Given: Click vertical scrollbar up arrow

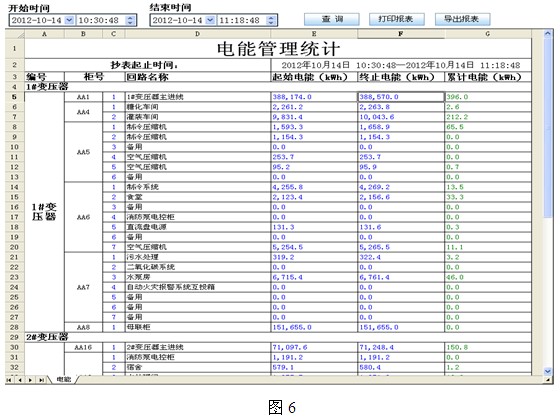Looking at the screenshot, I should [548, 34].
